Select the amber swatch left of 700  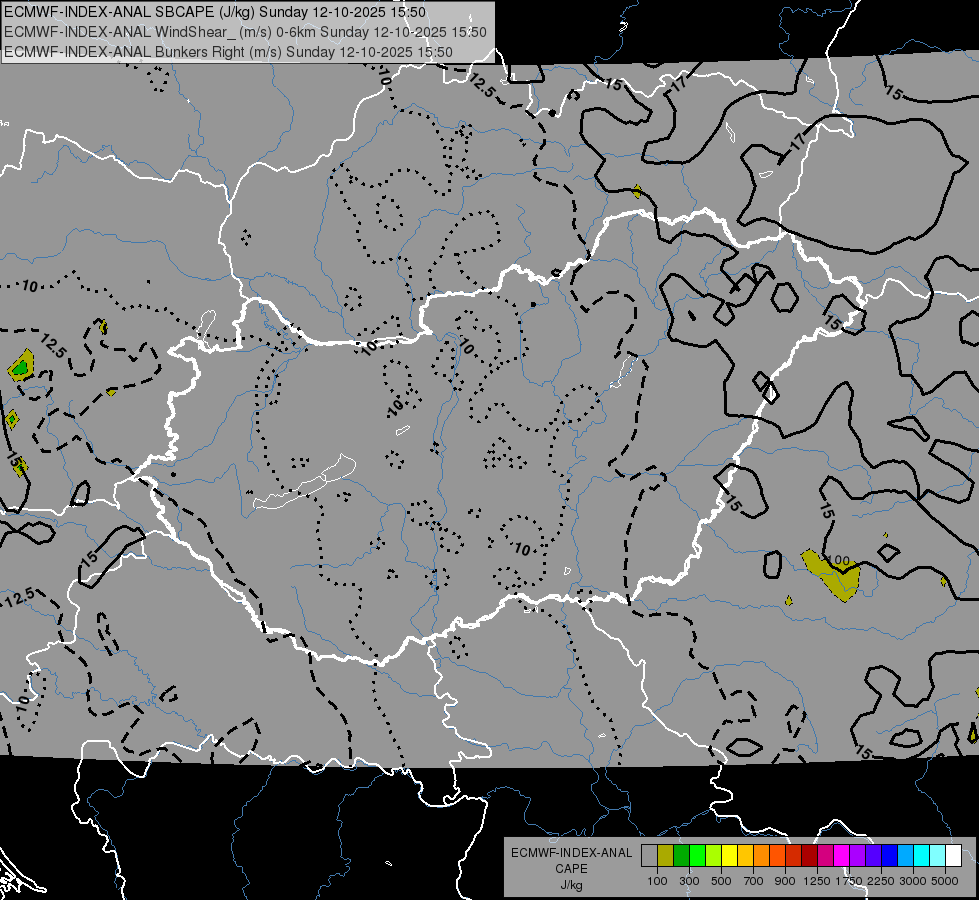click(745, 856)
